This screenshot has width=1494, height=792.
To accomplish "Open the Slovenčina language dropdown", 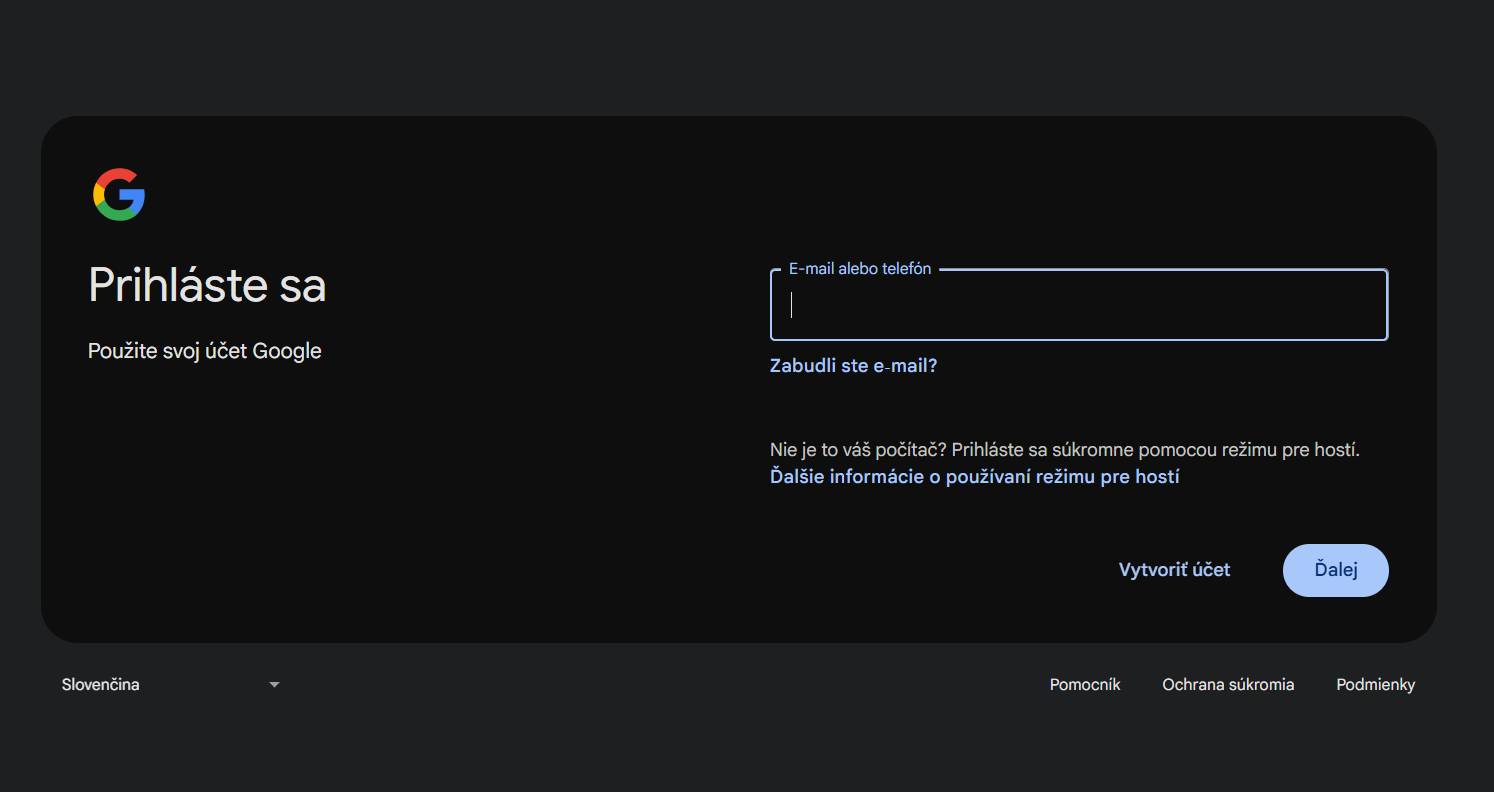I will point(170,685).
